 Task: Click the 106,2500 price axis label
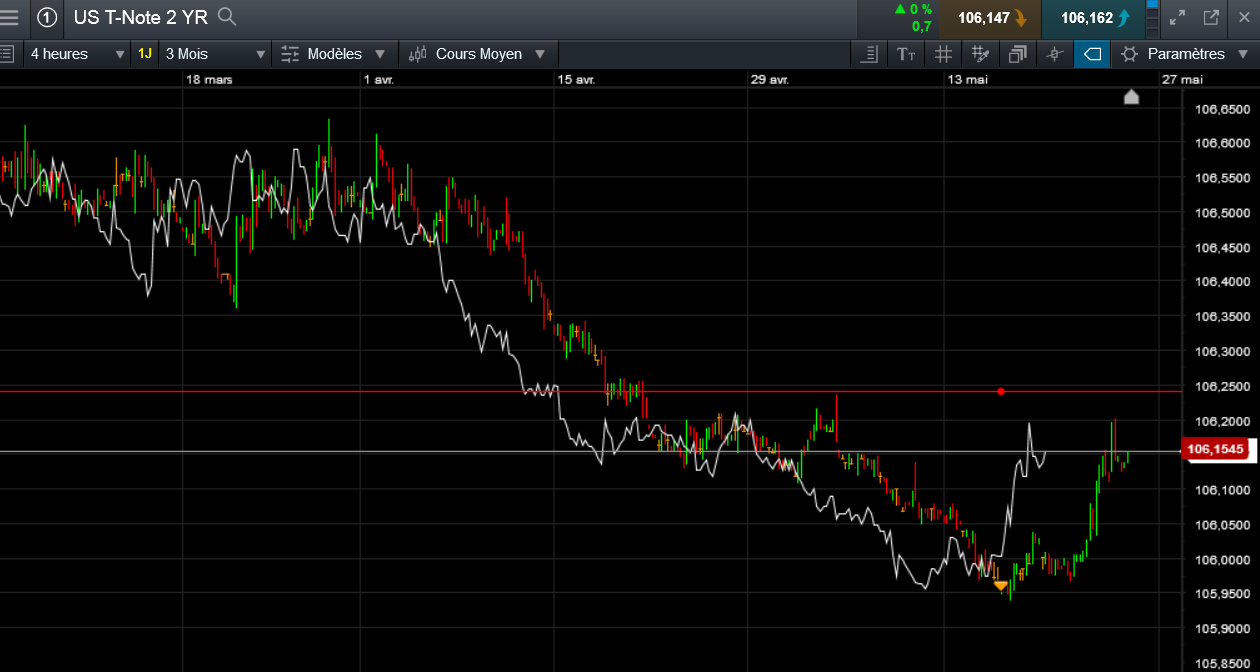[x=1224, y=386]
